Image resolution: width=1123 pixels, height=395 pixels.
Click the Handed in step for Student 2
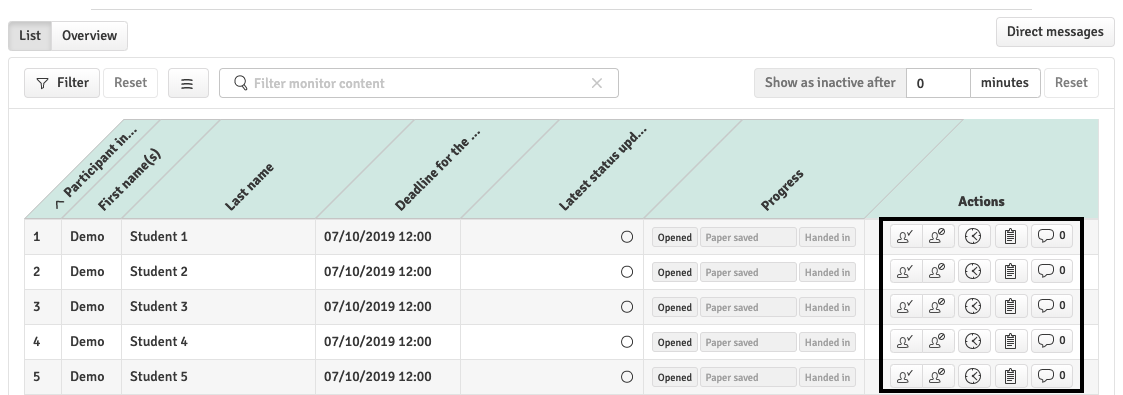click(x=827, y=273)
